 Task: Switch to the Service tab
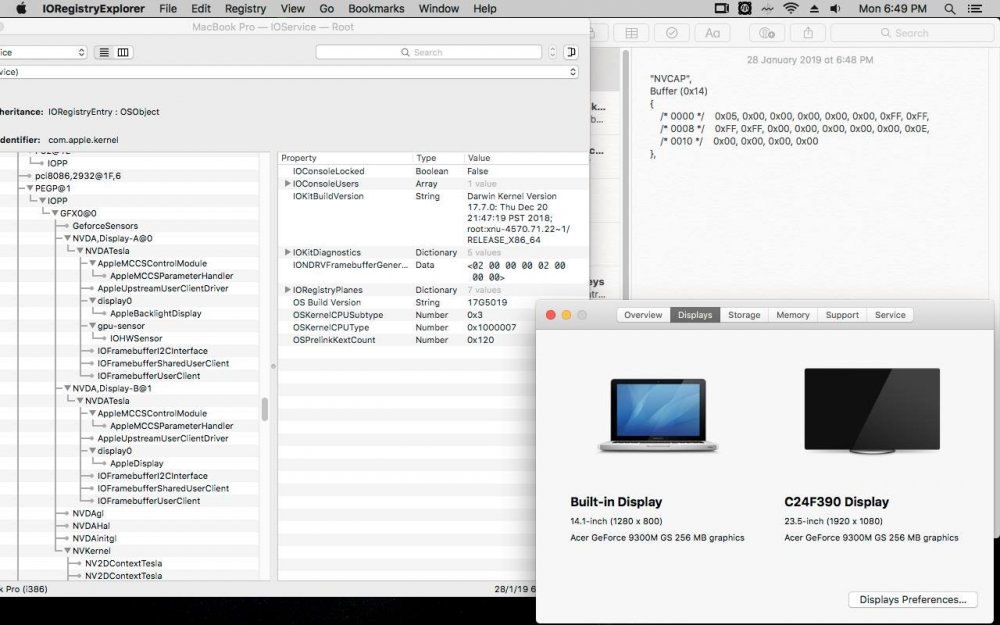890,315
